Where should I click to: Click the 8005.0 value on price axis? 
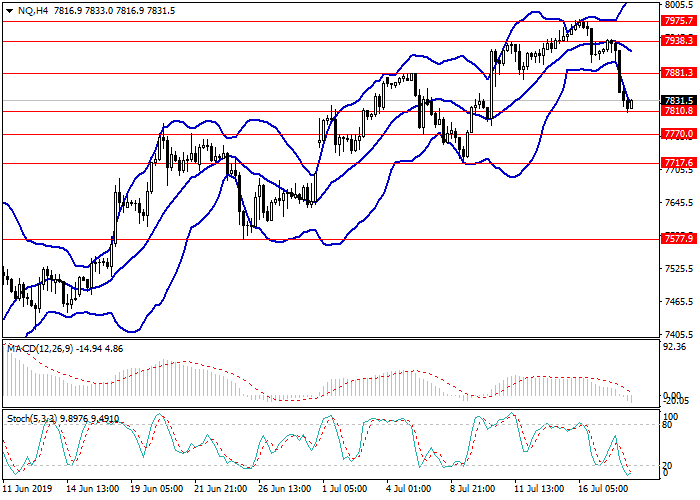pyautogui.click(x=678, y=5)
